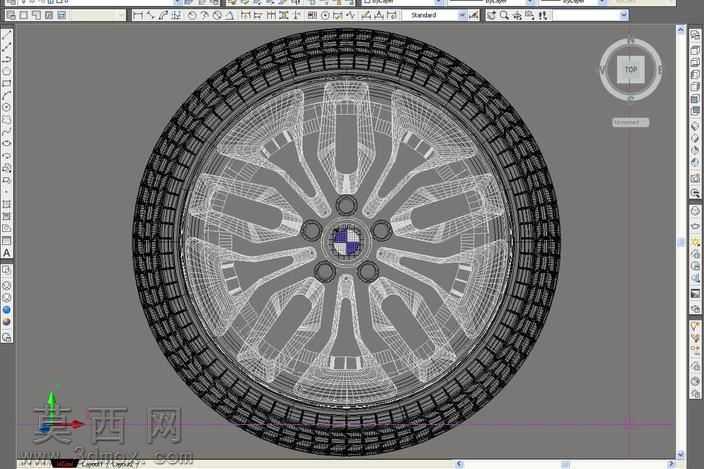Select the BMW logo at wheel hub
704x469 pixels.
(346, 242)
